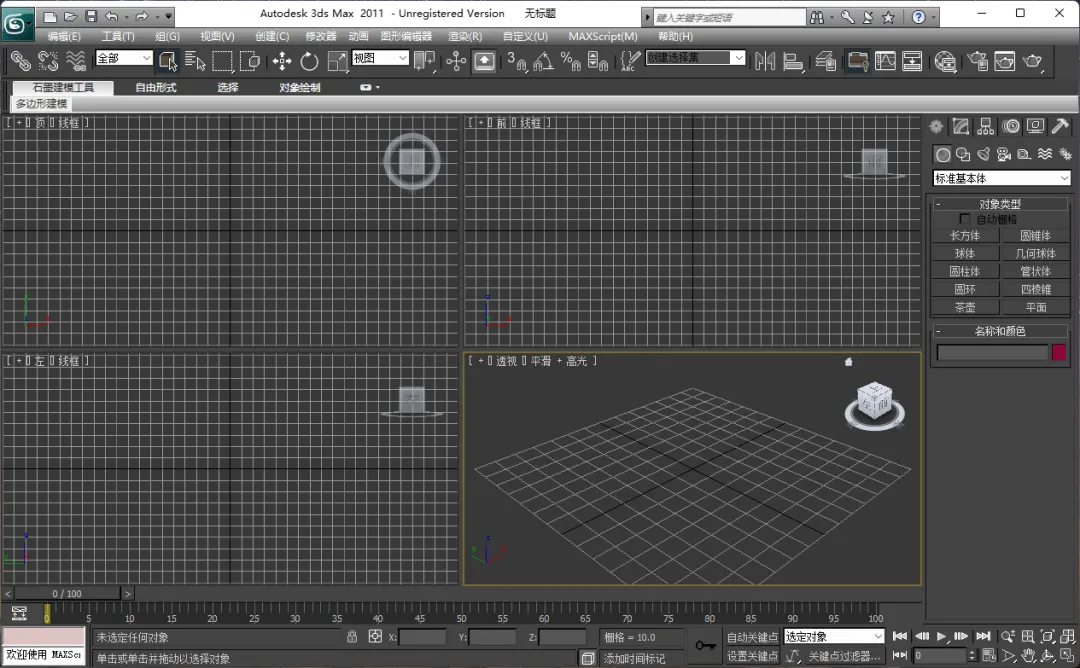Viewport: 1080px width, 668px height.
Task: Open the named selection sets dropdown
Action: click(x=696, y=58)
